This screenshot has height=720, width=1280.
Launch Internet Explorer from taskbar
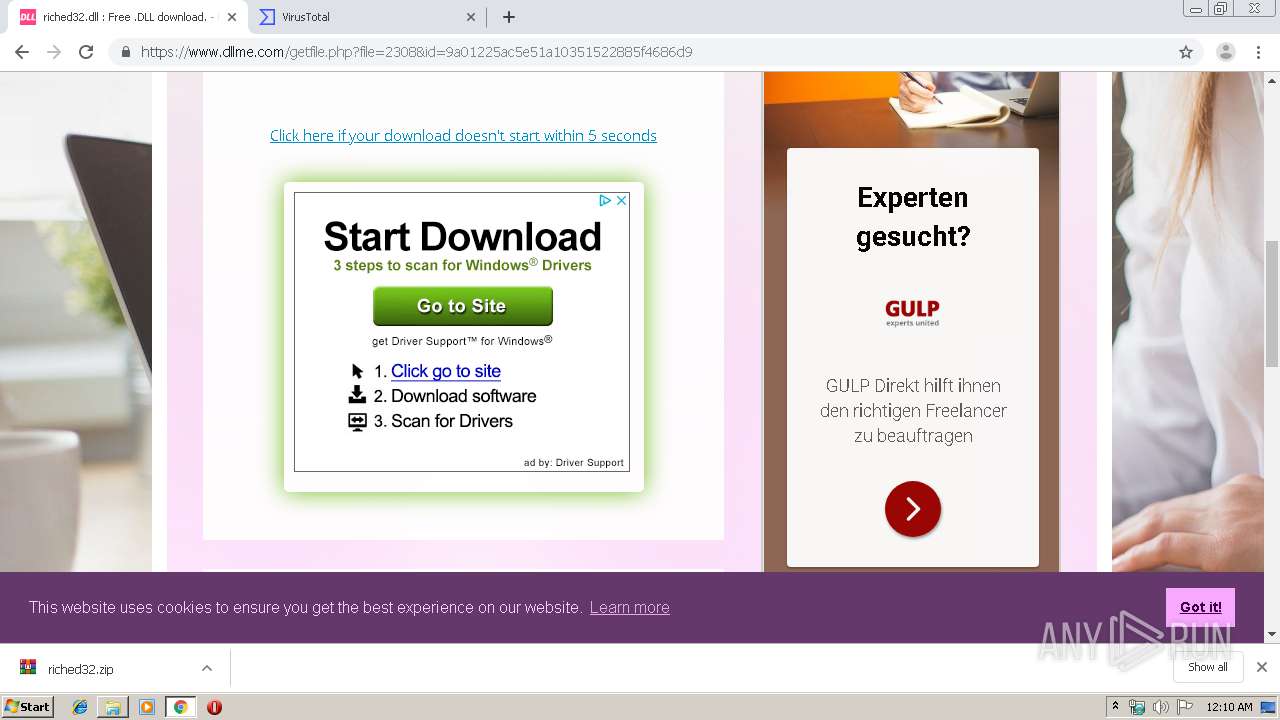tap(80, 707)
